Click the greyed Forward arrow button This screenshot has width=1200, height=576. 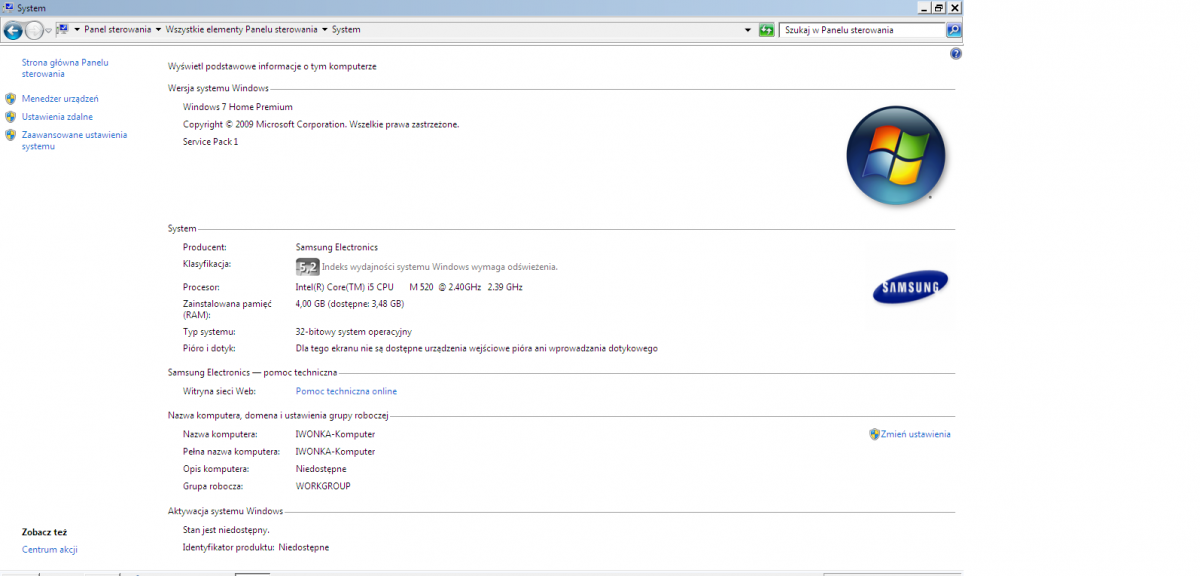tap(34, 30)
